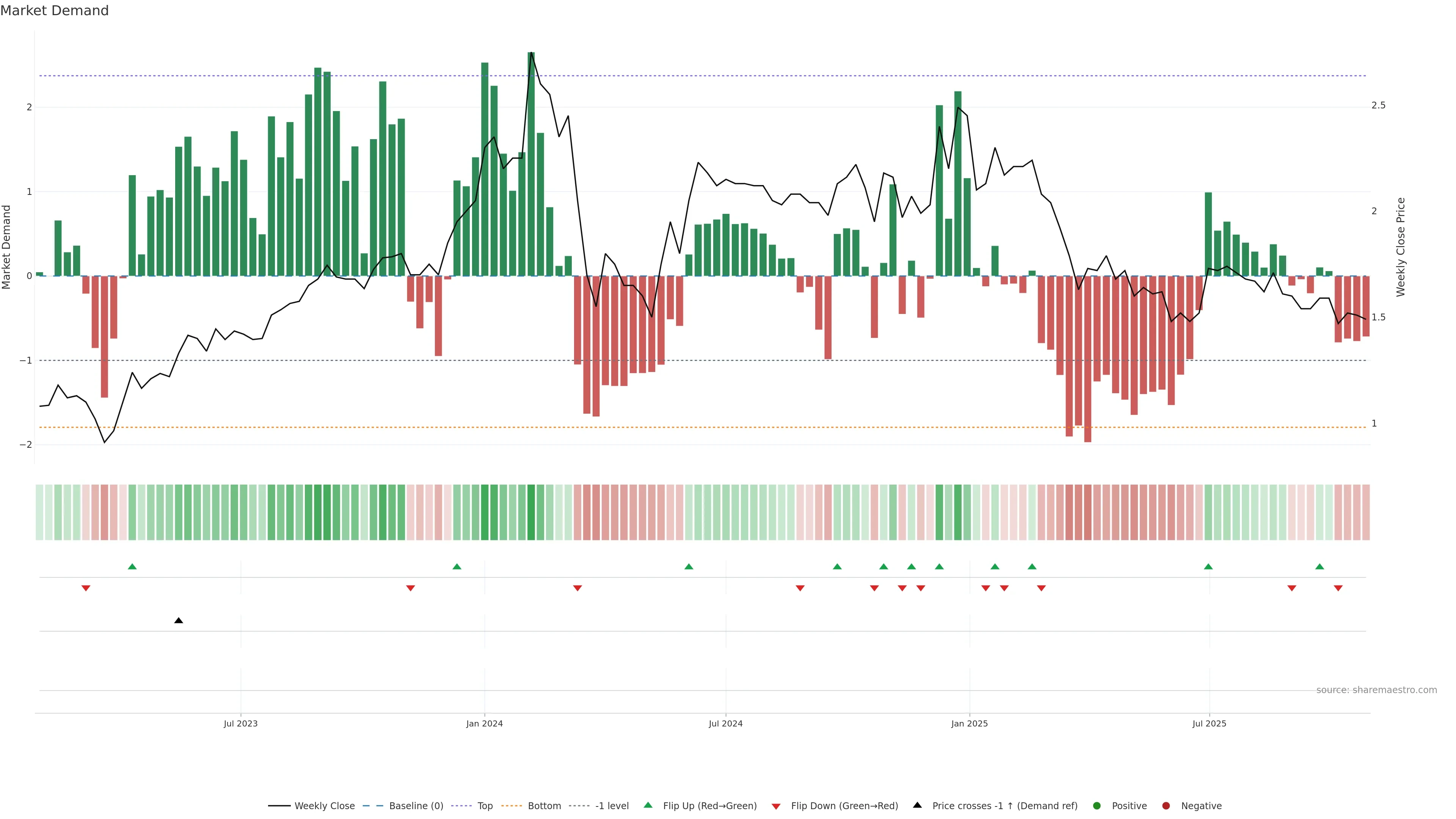
Task: Click the black price-crosses triangle marker
Action: (179, 621)
